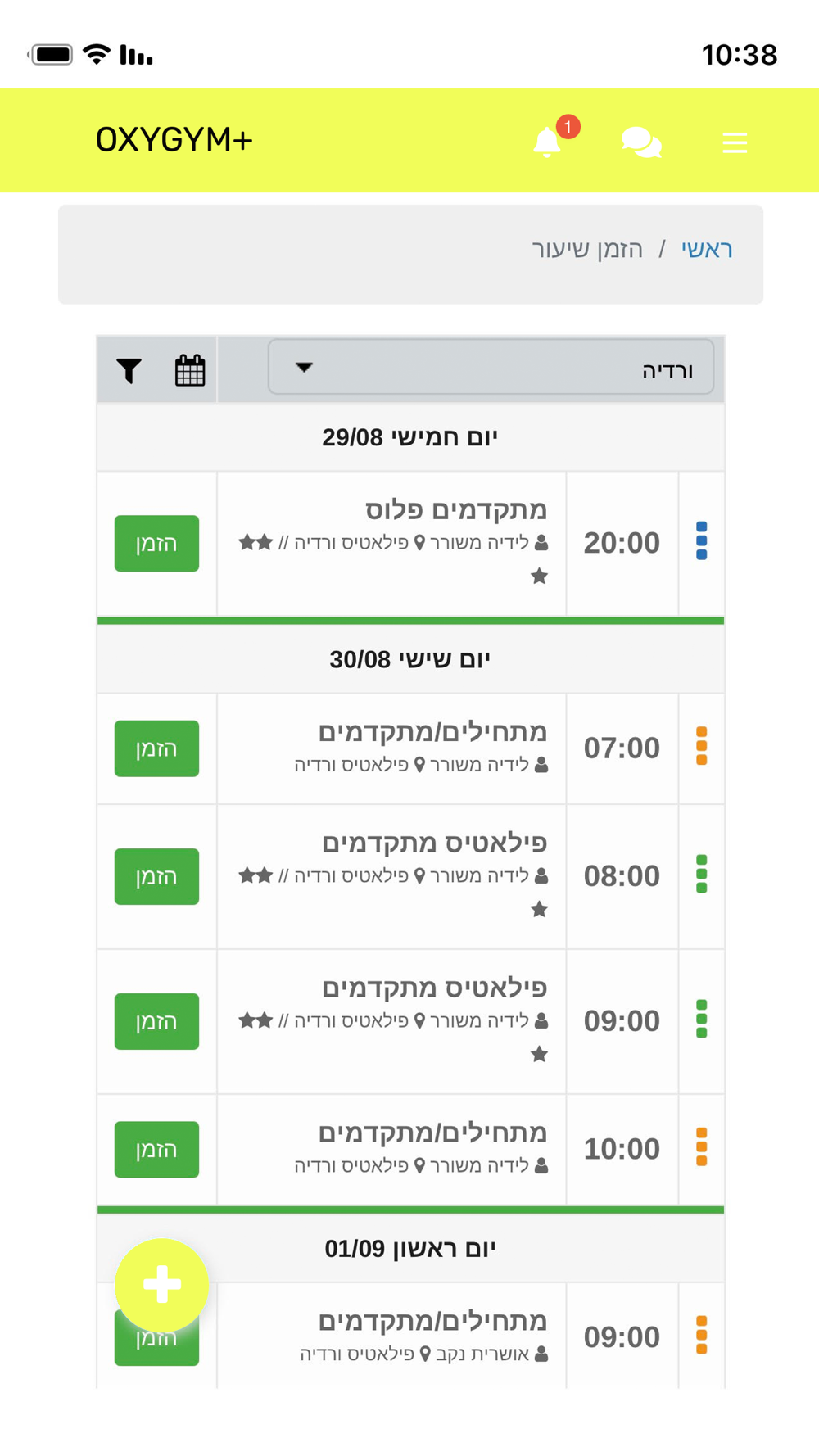This screenshot has height=1456, width=819.
Task: Expand the ורדיה location dropdown
Action: pos(491,368)
